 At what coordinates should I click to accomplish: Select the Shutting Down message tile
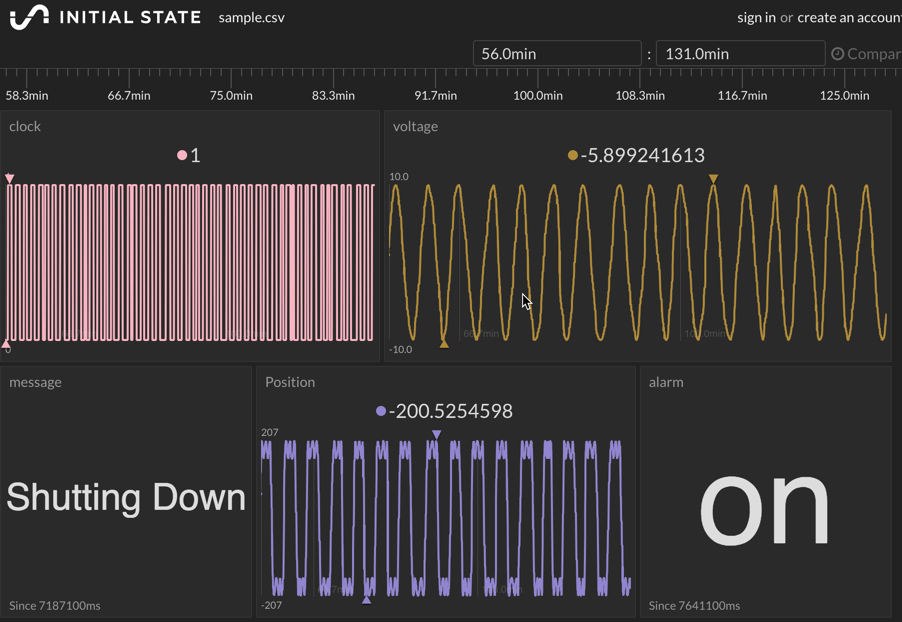coord(126,497)
